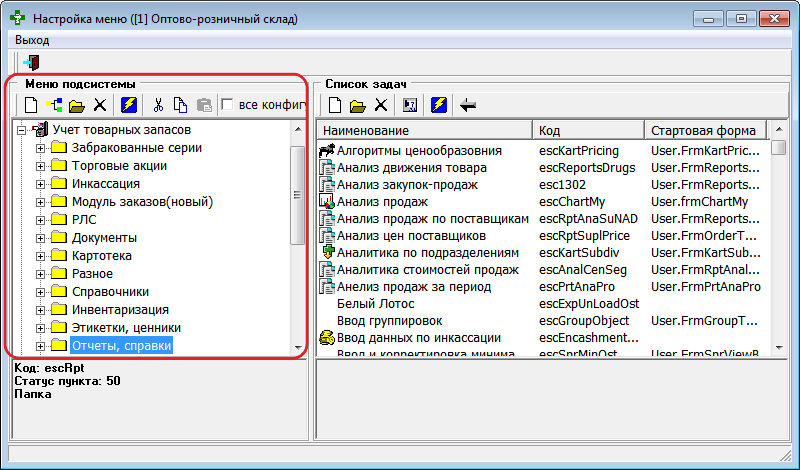
Task: Open folder icon in Список задач toolbar
Action: click(358, 104)
